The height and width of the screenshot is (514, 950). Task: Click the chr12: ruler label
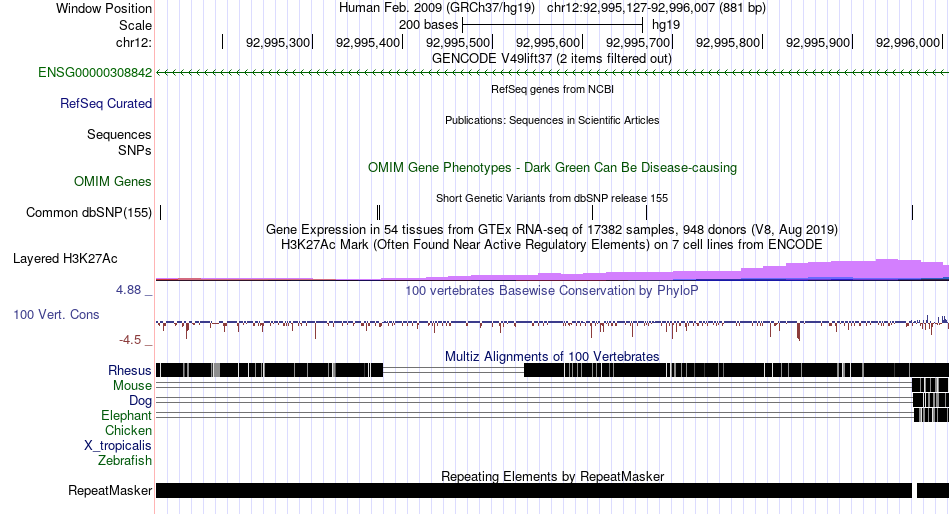[134, 42]
